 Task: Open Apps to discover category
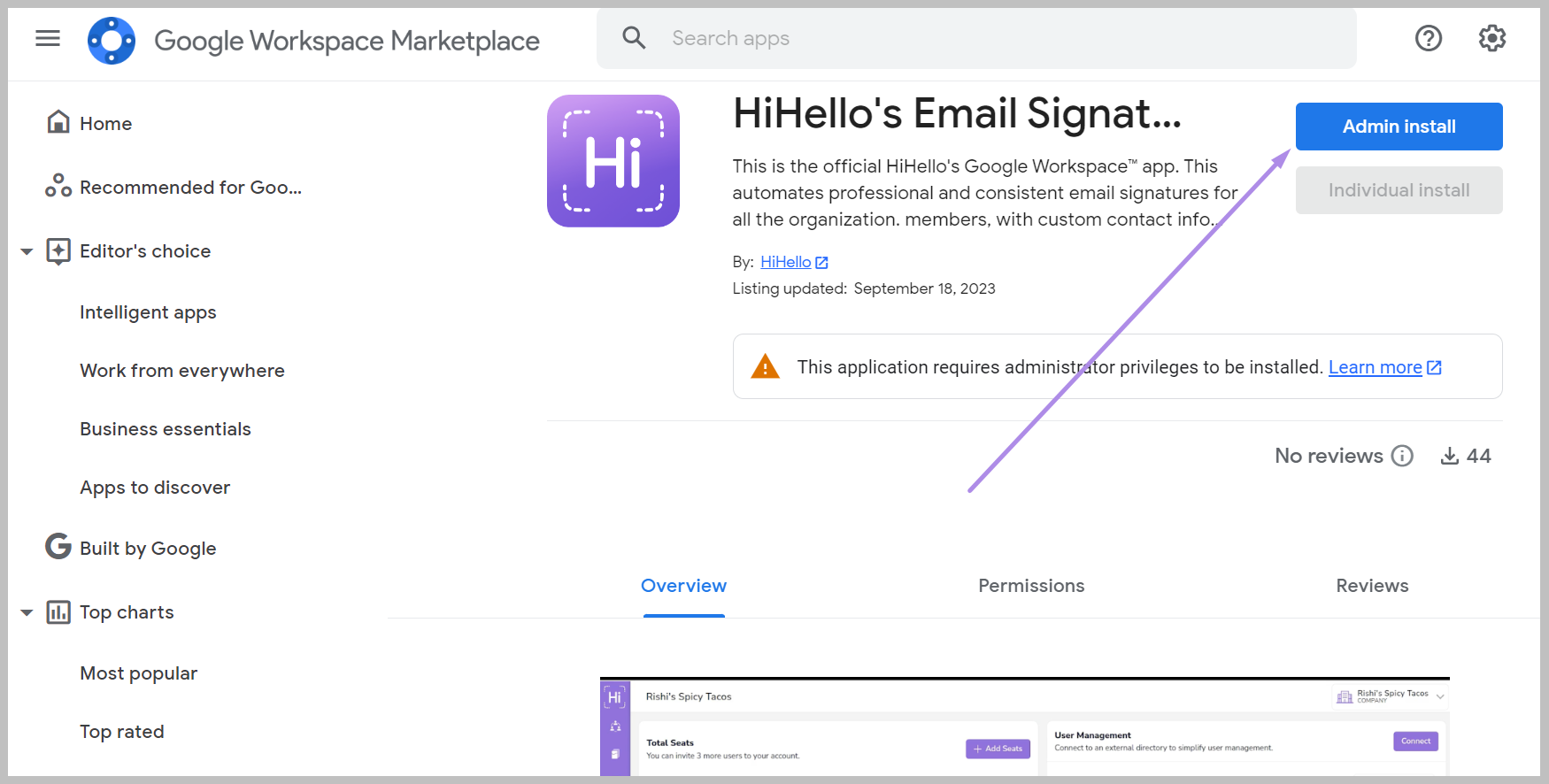click(x=155, y=488)
